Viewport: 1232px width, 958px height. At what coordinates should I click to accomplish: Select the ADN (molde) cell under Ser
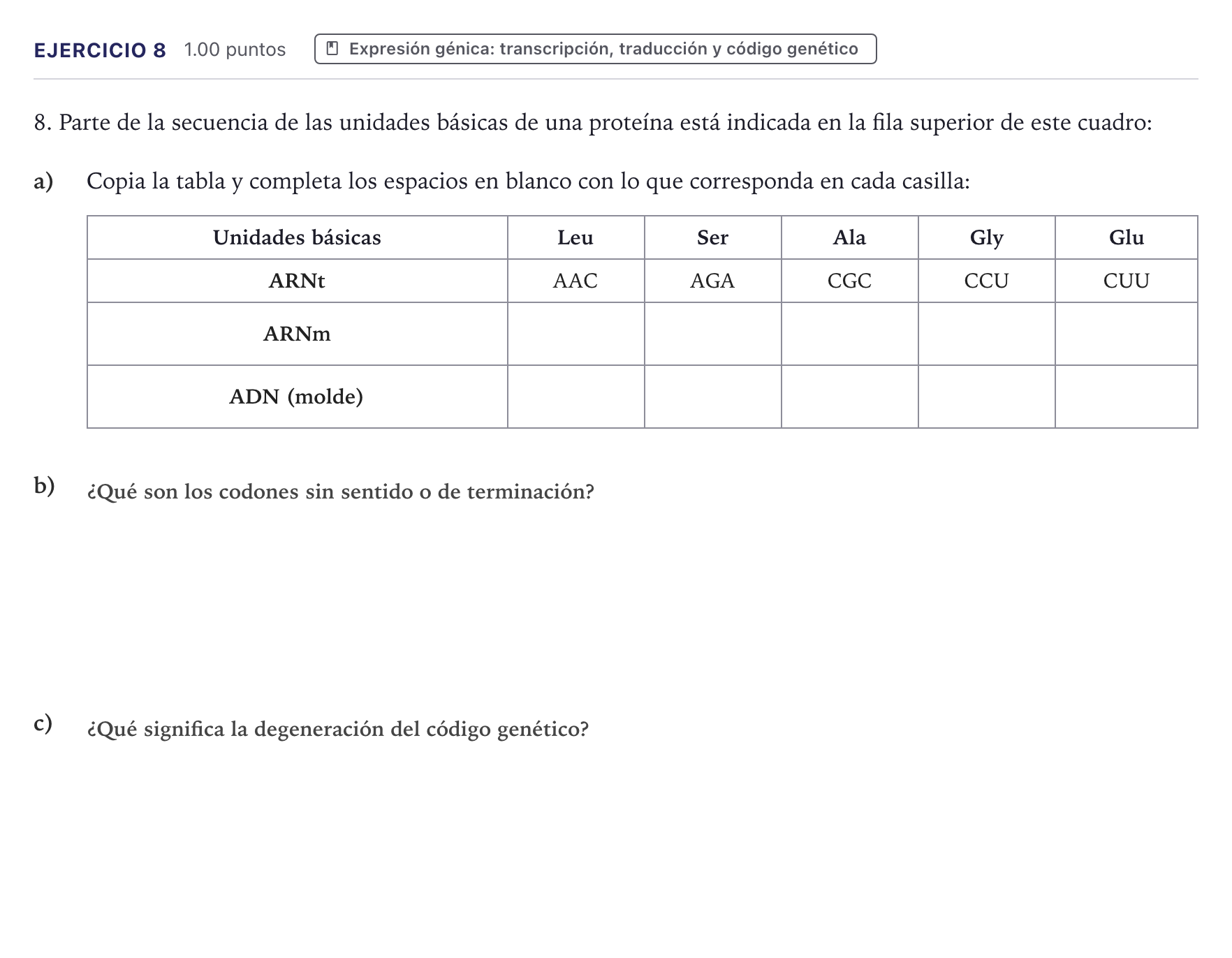(x=712, y=397)
